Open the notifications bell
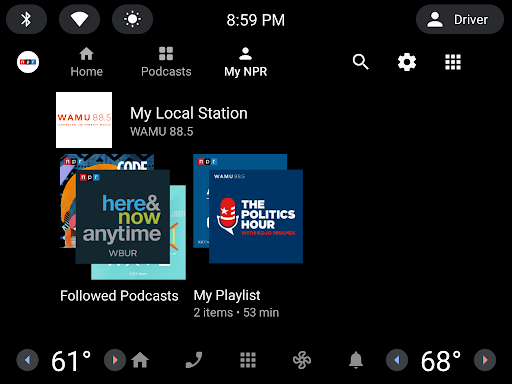 356,360
